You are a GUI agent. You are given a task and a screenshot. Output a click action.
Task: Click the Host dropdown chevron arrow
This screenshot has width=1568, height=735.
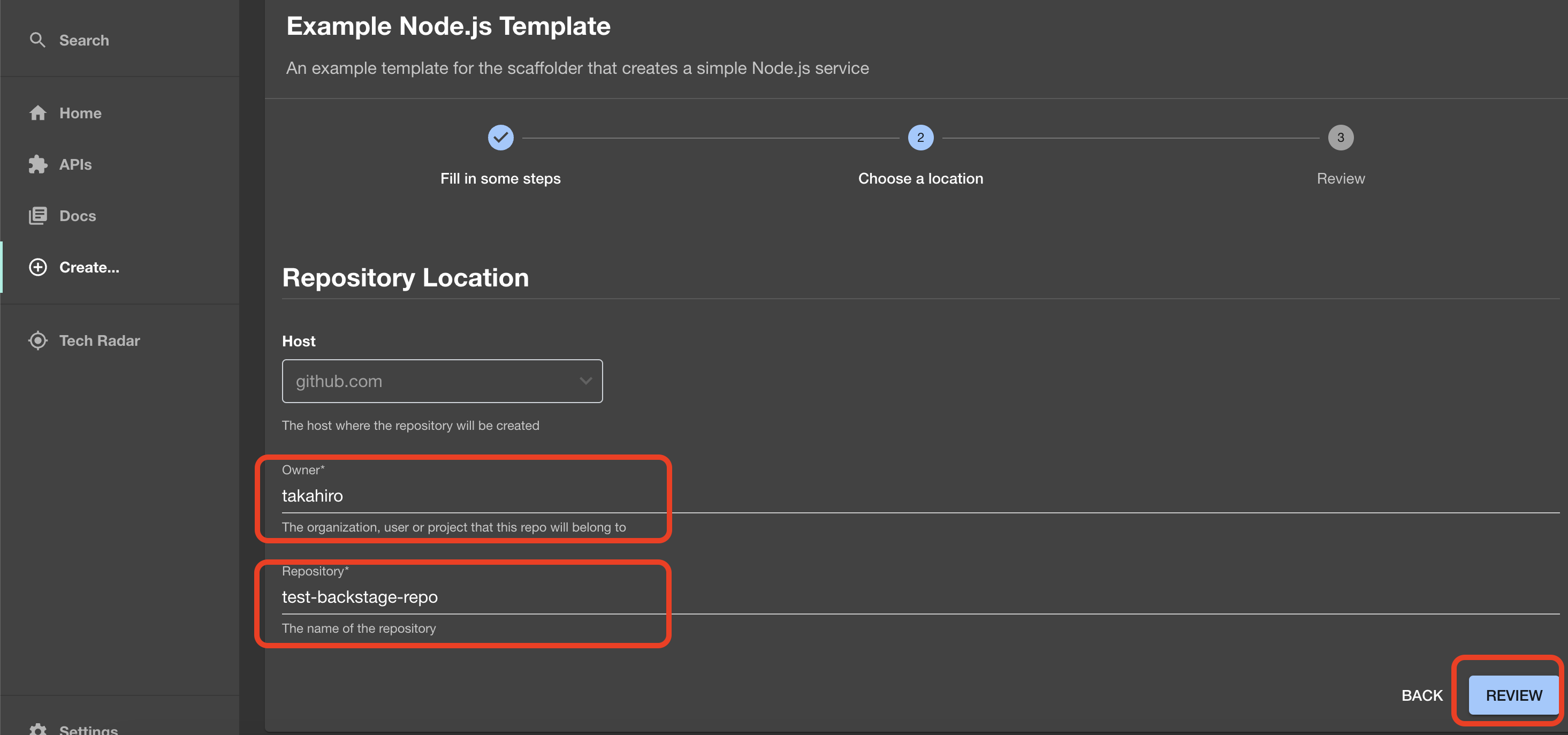pyautogui.click(x=585, y=381)
